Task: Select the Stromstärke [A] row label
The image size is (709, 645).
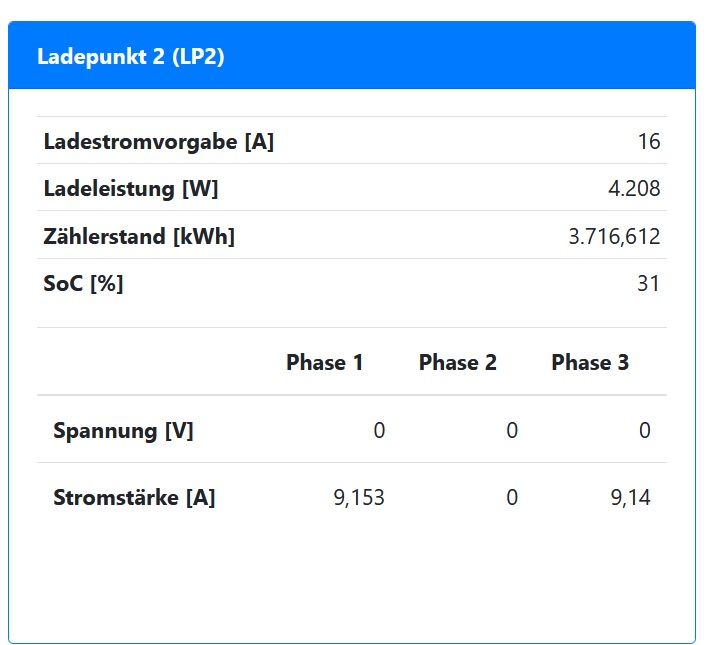Action: (134, 498)
